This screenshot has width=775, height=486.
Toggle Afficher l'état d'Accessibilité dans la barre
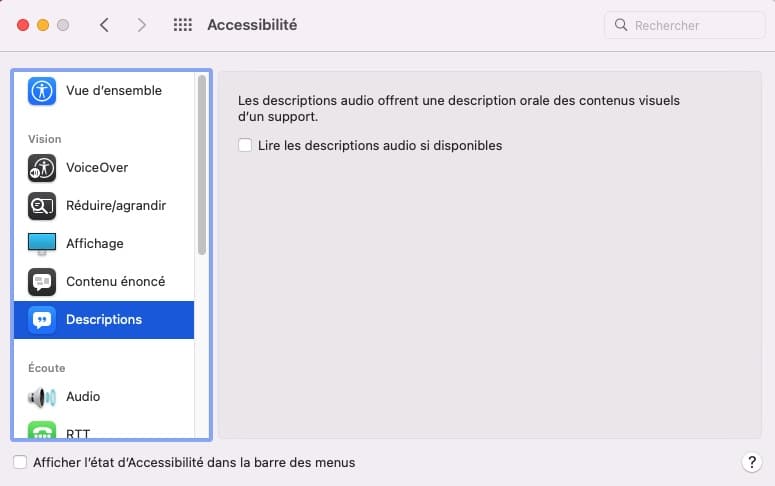point(20,462)
